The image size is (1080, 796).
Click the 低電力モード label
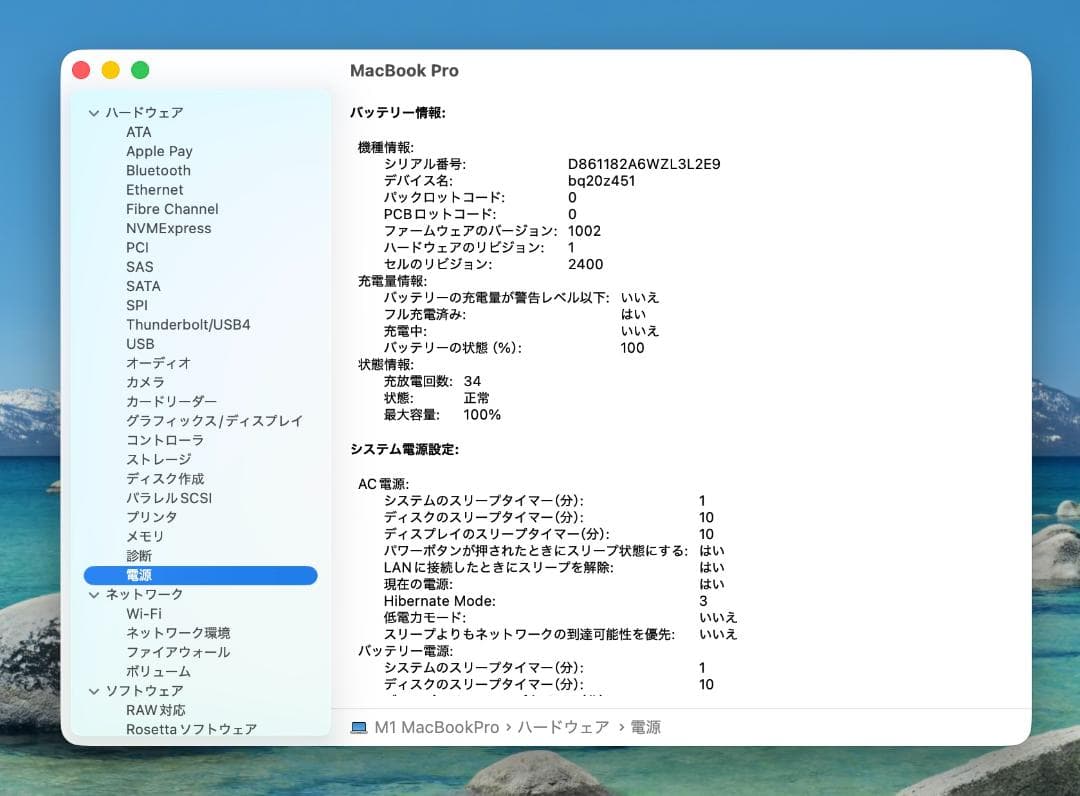pyautogui.click(x=425, y=618)
